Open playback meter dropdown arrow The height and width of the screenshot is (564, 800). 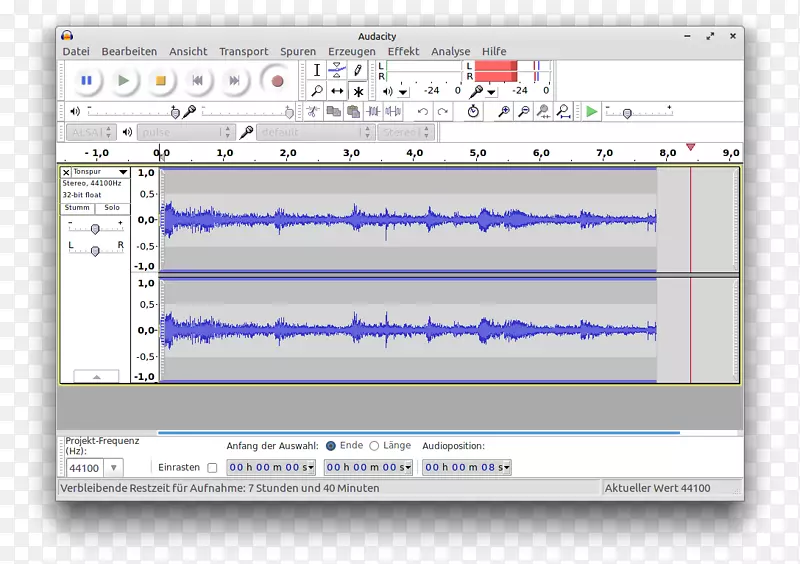point(403,92)
